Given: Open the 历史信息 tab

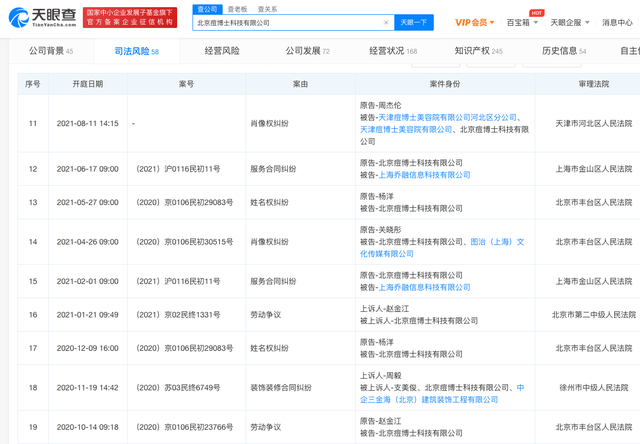Looking at the screenshot, I should coord(564,51).
